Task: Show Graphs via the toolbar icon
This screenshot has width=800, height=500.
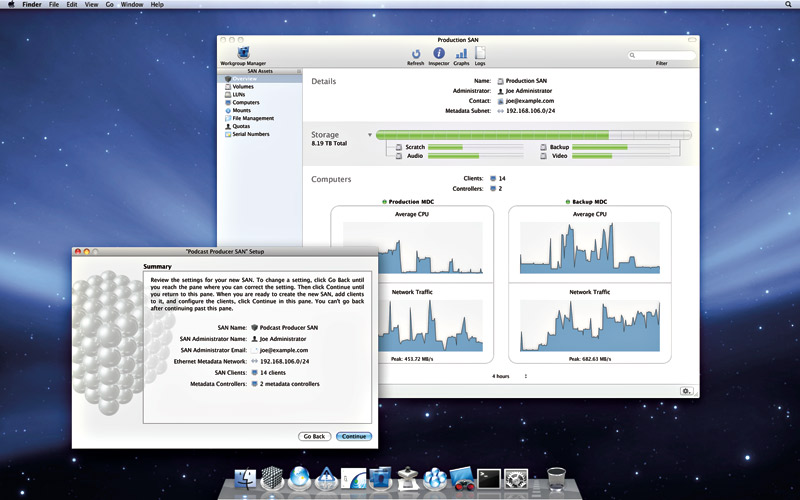Action: coord(460,54)
